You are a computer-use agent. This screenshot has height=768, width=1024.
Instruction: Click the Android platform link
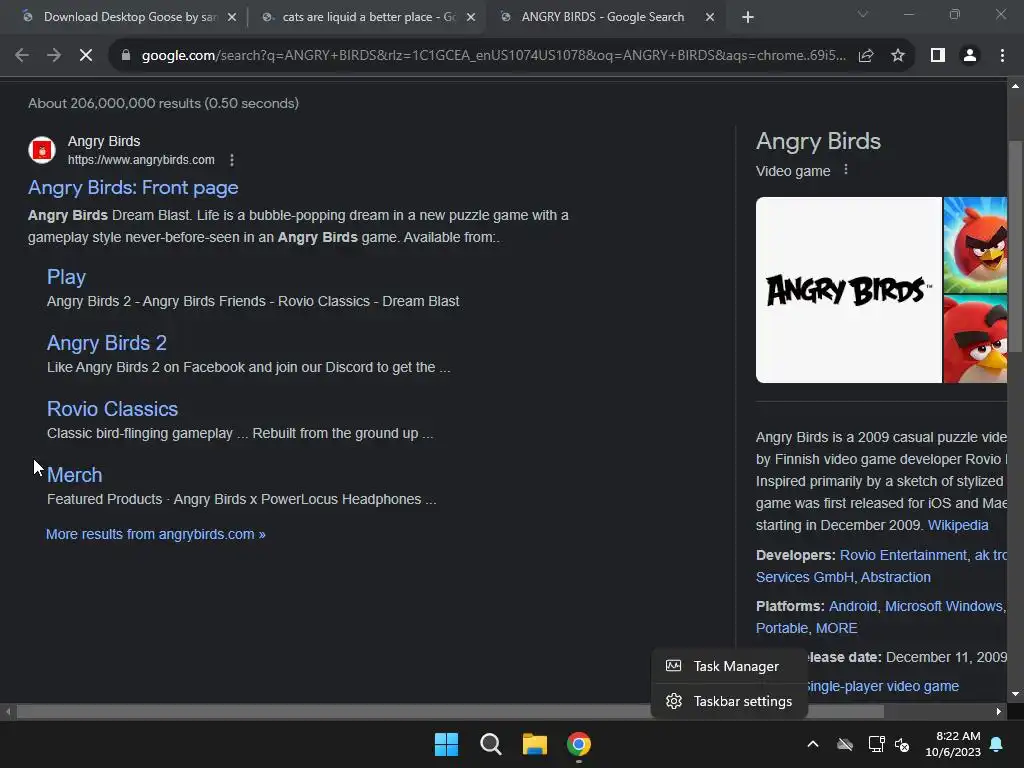coord(852,606)
